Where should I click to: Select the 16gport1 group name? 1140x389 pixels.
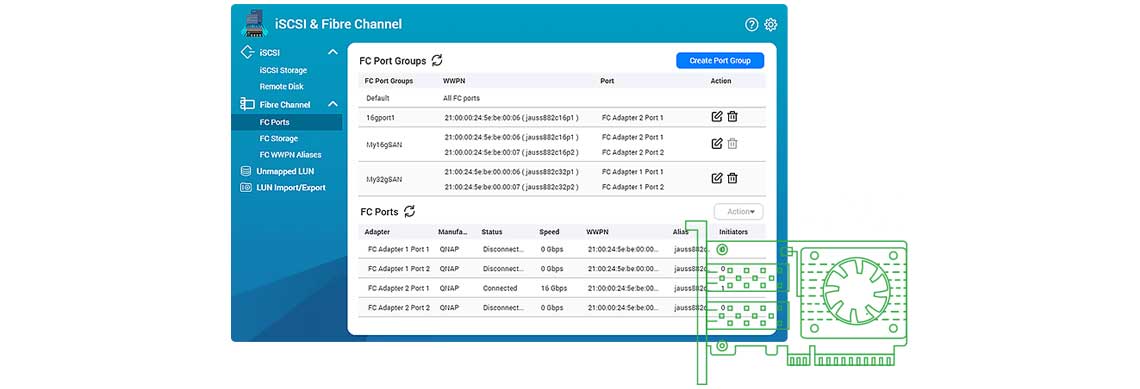[x=380, y=117]
